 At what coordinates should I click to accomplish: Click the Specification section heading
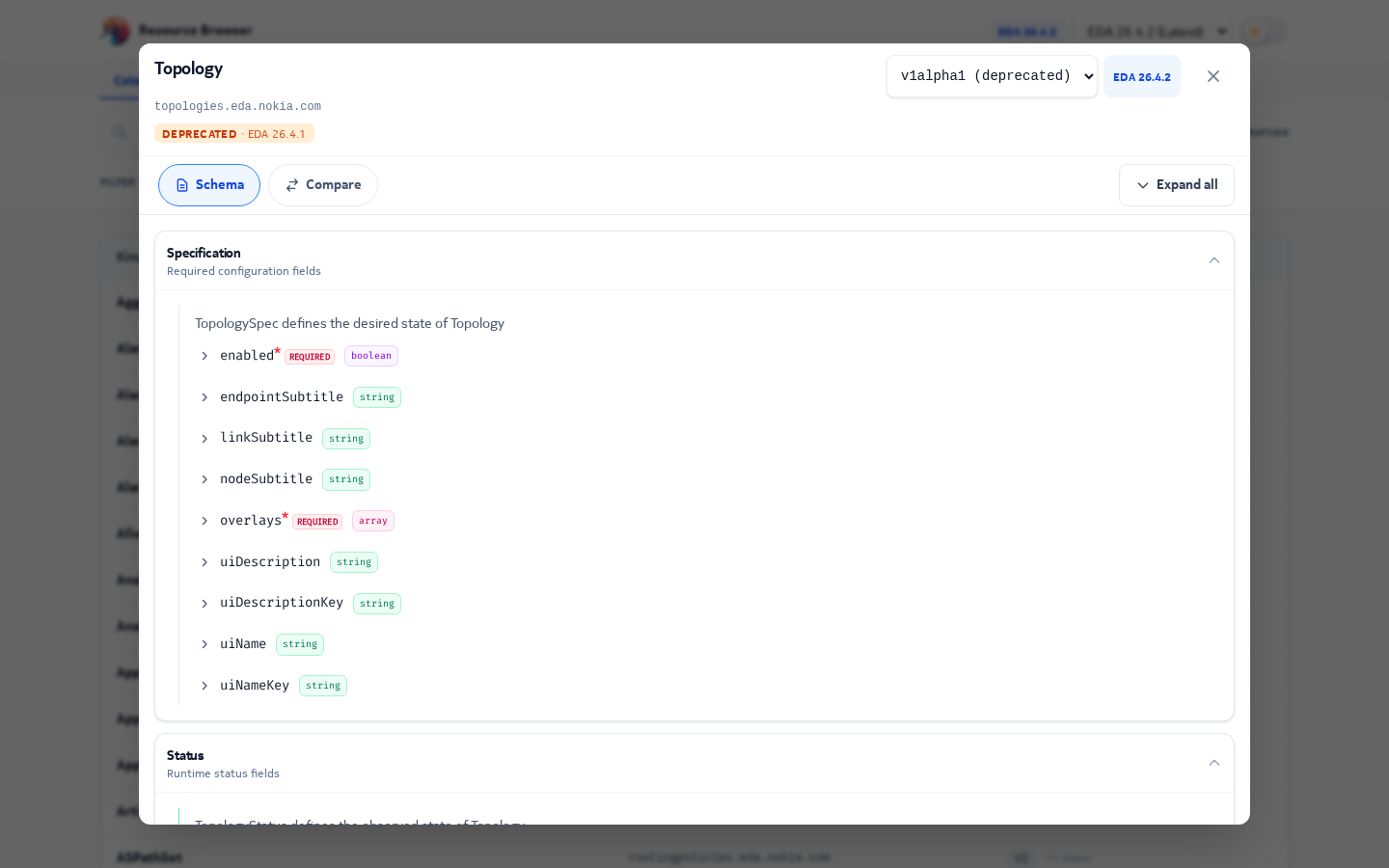(204, 253)
